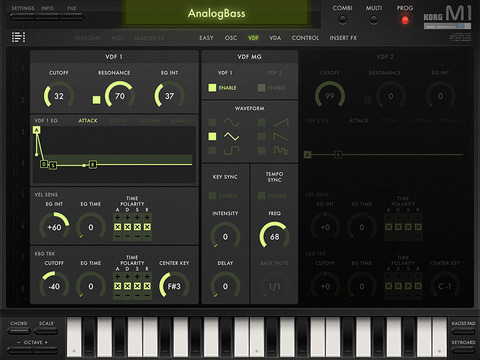
Task: Click the R node in VDF 2 EG graph
Action: pos(338,155)
